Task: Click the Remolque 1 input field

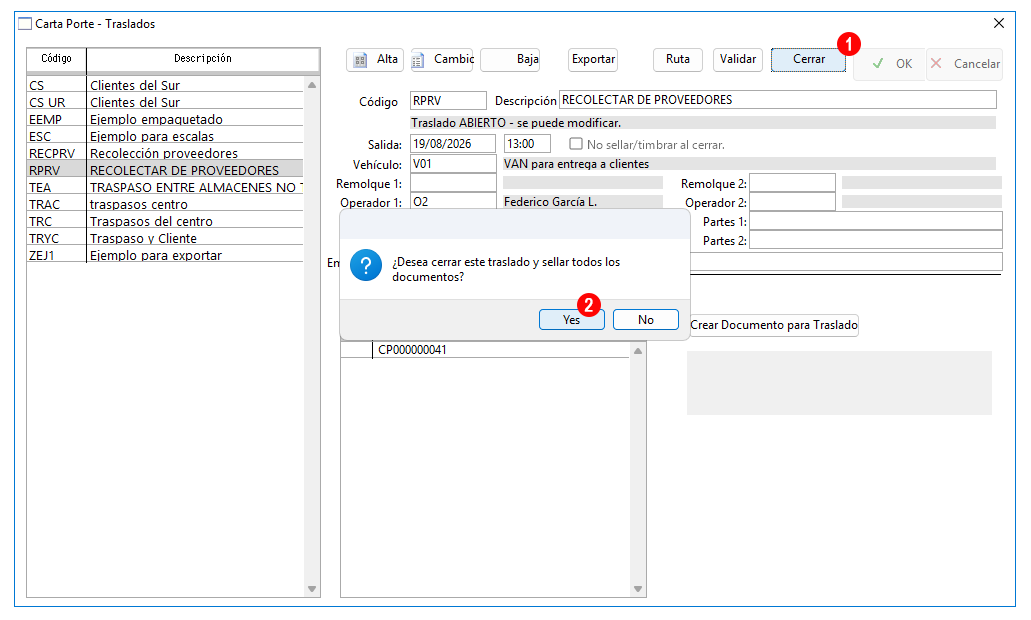Action: [x=453, y=183]
